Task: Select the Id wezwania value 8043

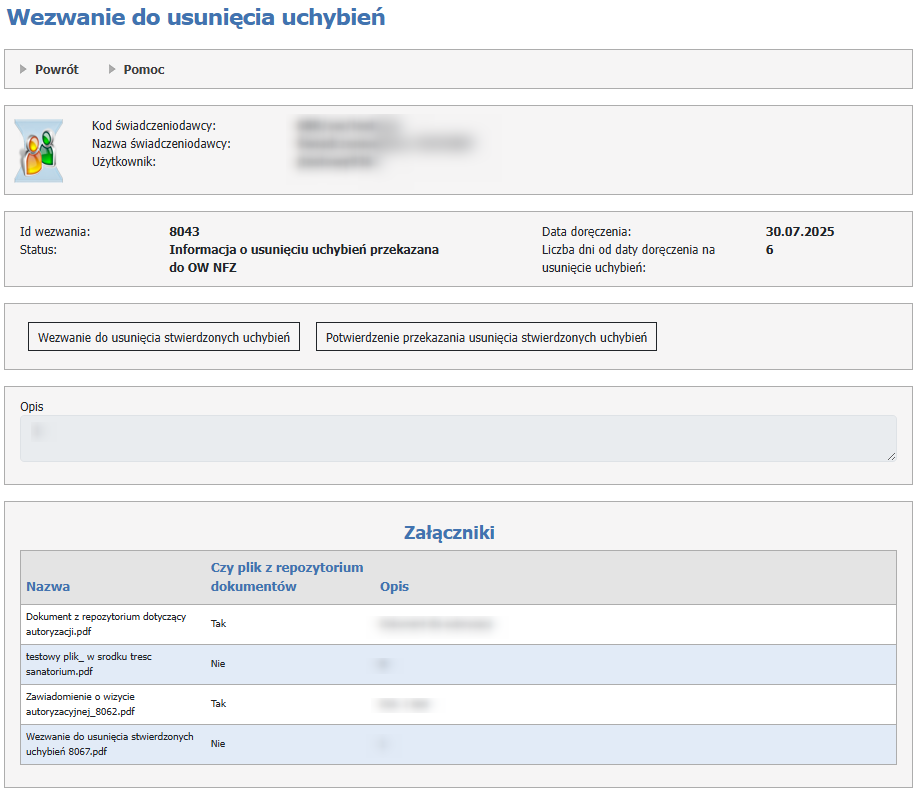Action: (x=184, y=232)
